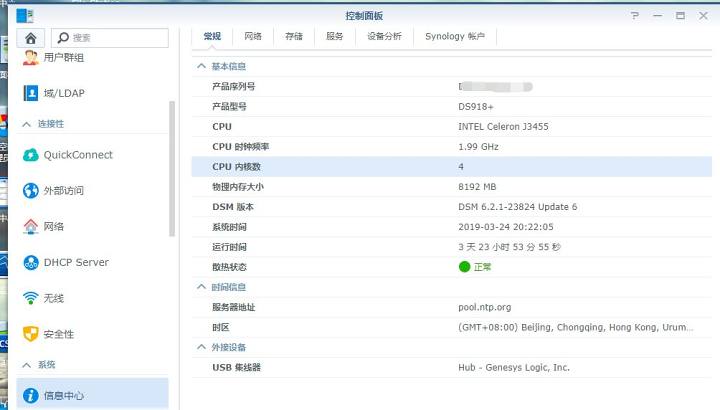This screenshot has width=720, height=410.
Task: Select the 安全性 sidebar label
Action: (59, 334)
